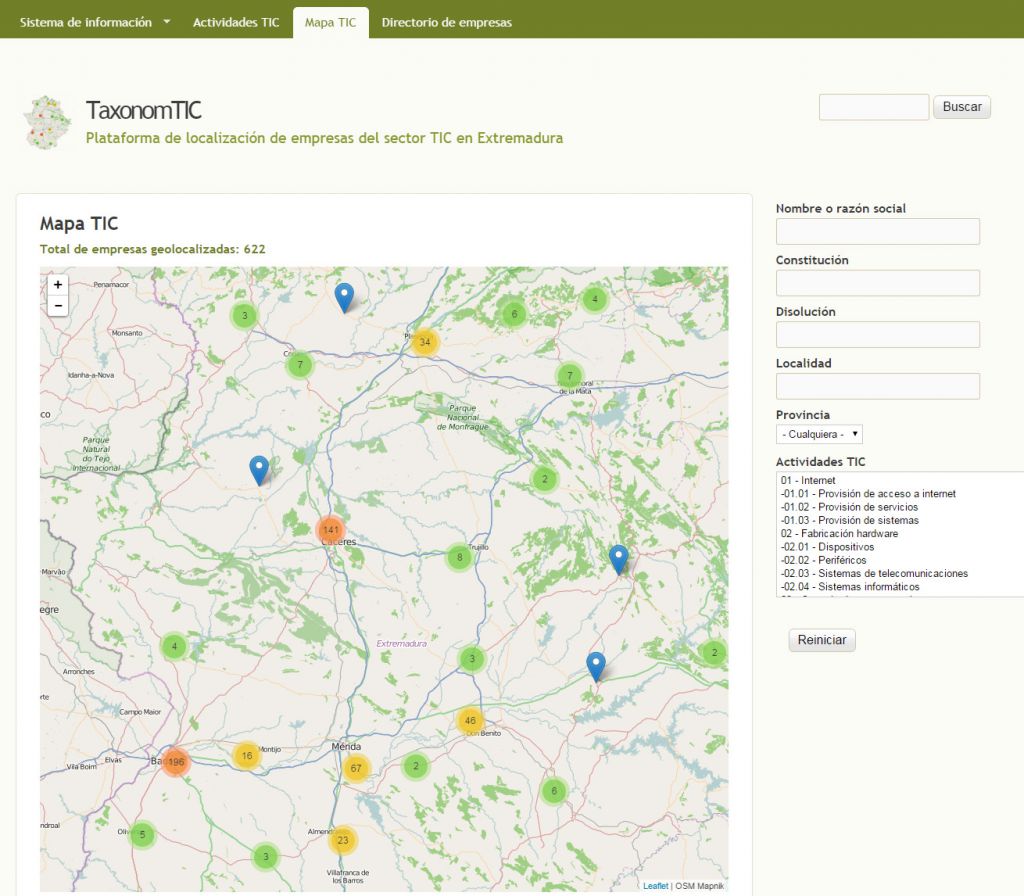
Task: Open the Montijo cluster marker showing 16
Action: click(x=247, y=756)
